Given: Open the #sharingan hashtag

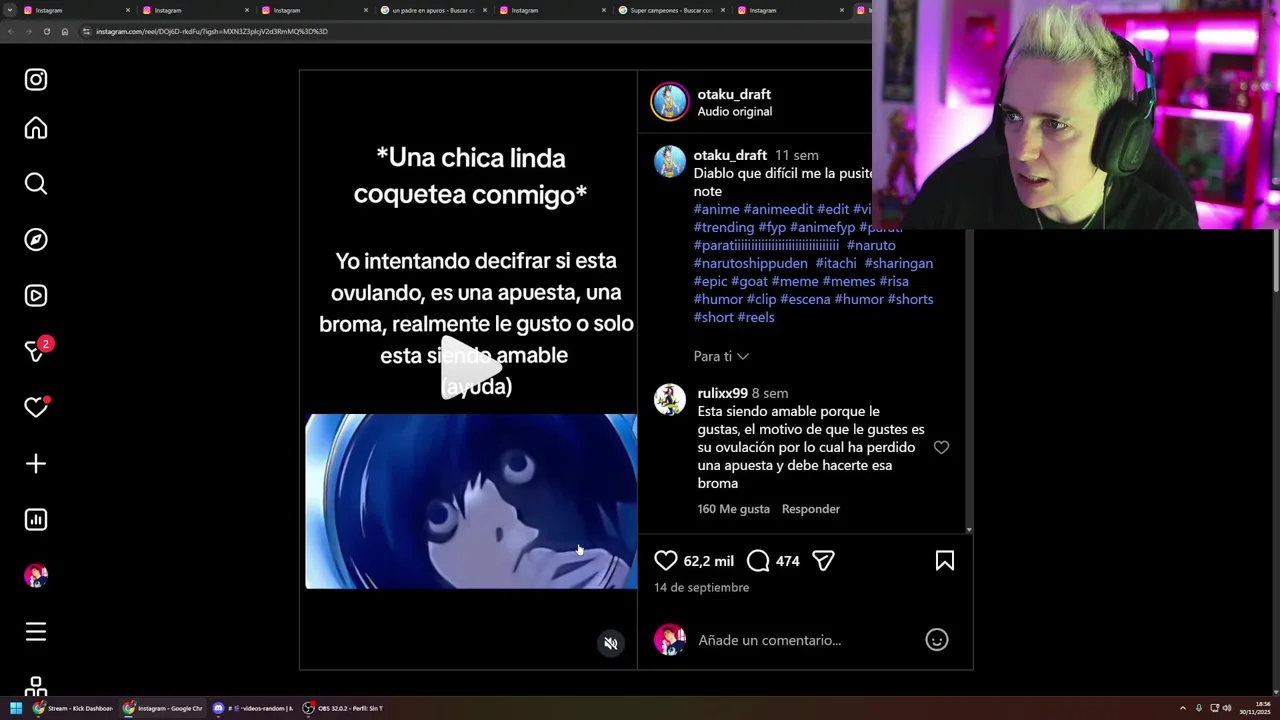Looking at the screenshot, I should (898, 263).
